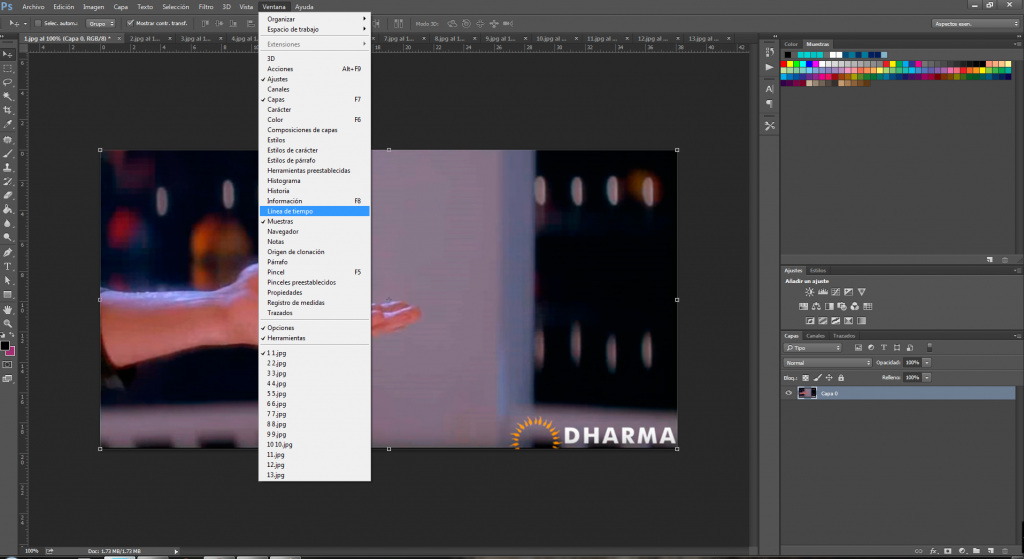This screenshot has height=559, width=1024.
Task: Click the 100% zoom field in status bar
Action: [x=31, y=551]
